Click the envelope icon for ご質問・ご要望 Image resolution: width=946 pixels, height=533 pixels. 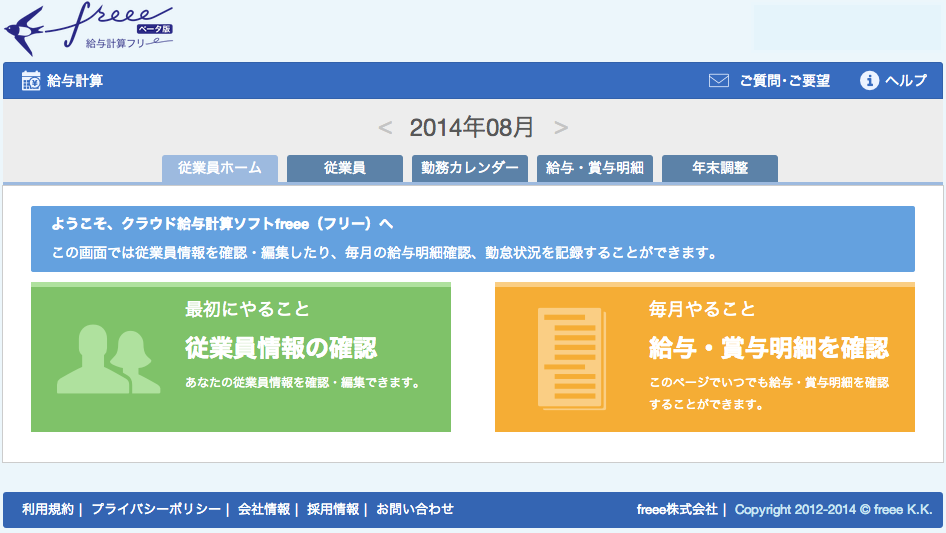point(718,81)
